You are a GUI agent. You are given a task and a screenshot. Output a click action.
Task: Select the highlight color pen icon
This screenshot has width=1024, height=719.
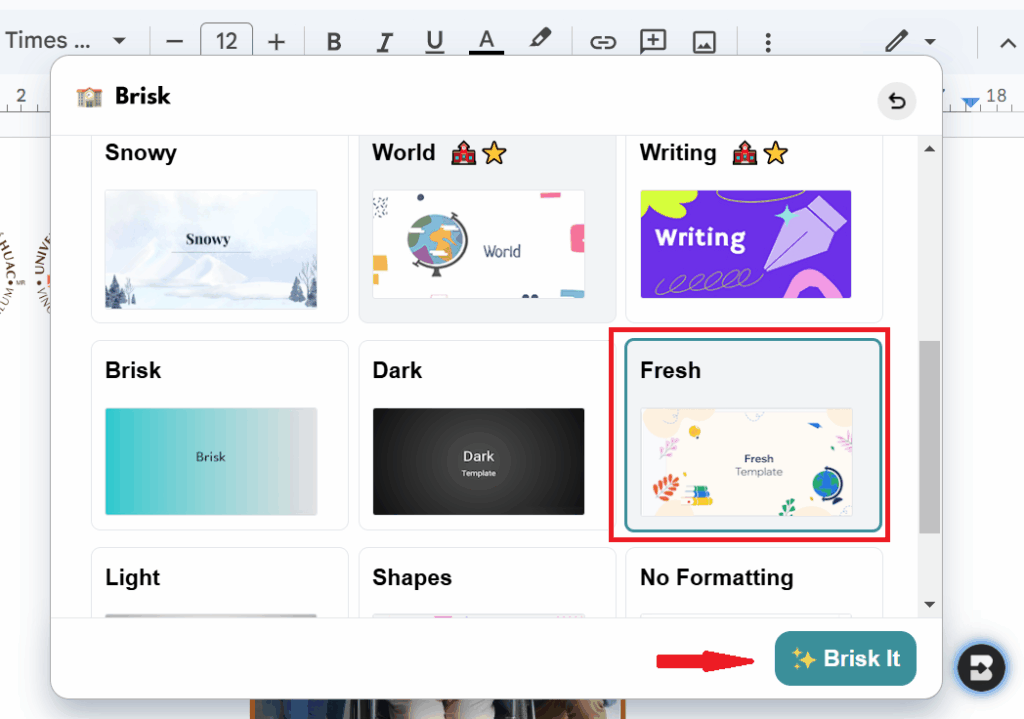[x=540, y=40]
